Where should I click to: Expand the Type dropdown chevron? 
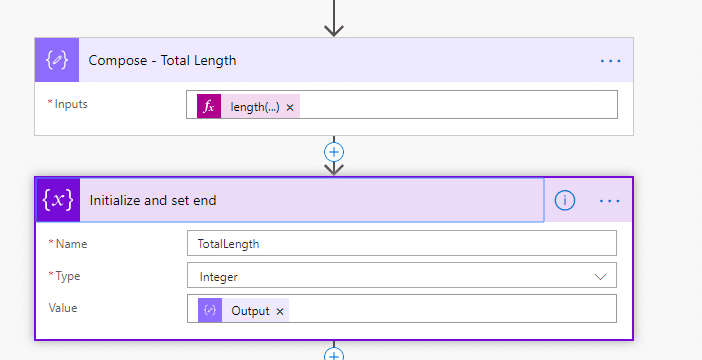600,277
